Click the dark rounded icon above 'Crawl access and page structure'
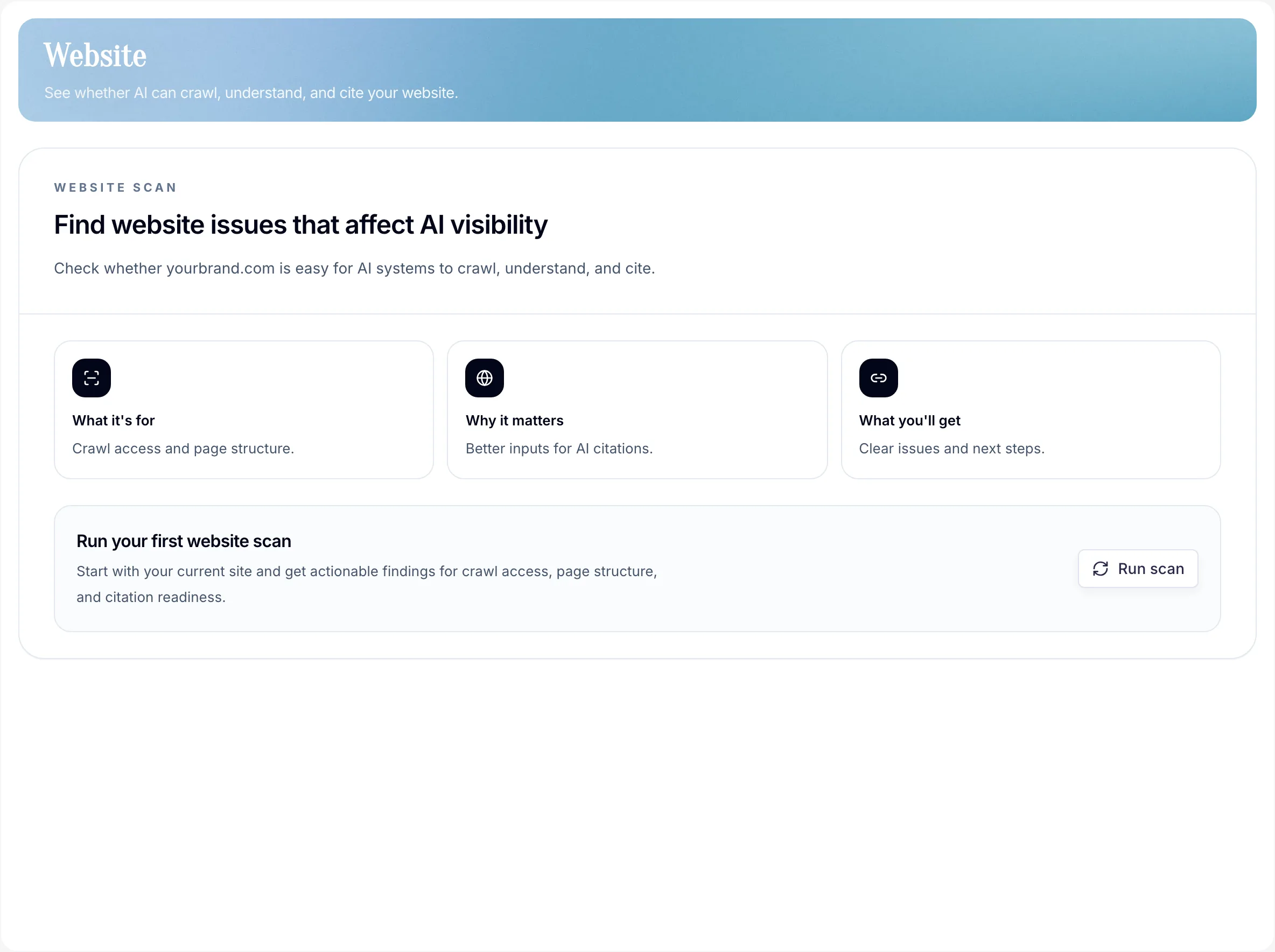The image size is (1275, 952). [90, 377]
